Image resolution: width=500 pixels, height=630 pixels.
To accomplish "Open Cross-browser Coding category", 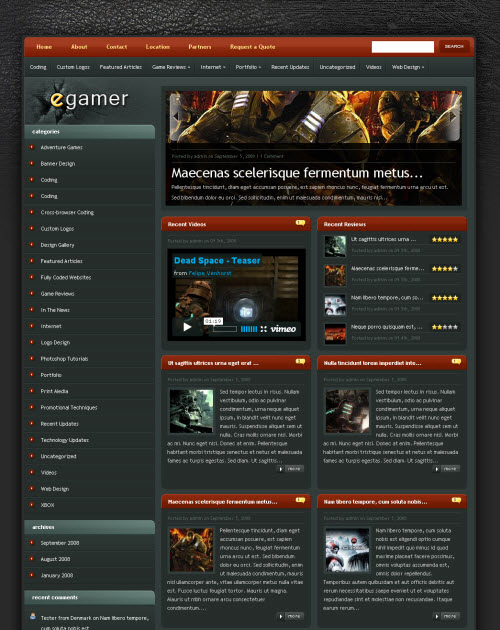I will (x=67, y=213).
